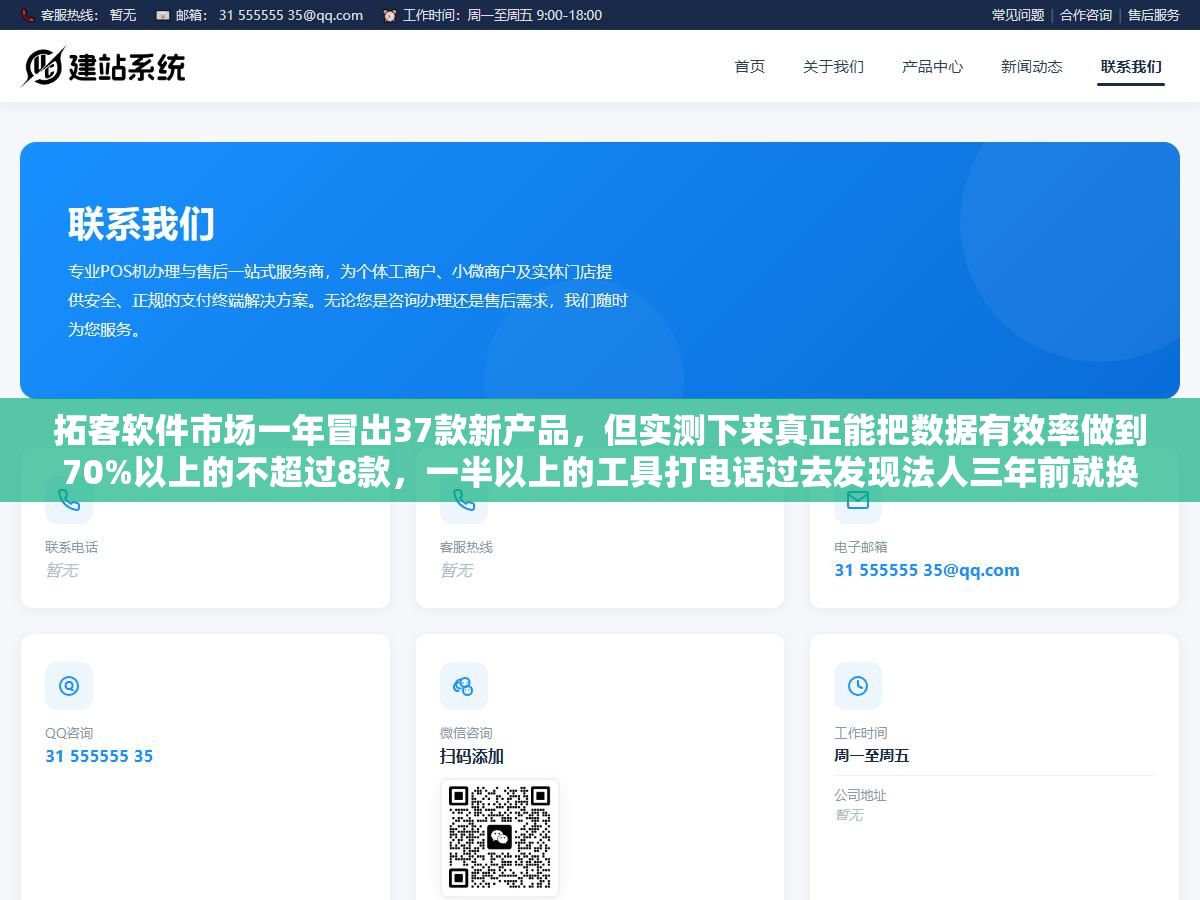
Task: Click the QQ咨询 card icon
Action: 69,686
